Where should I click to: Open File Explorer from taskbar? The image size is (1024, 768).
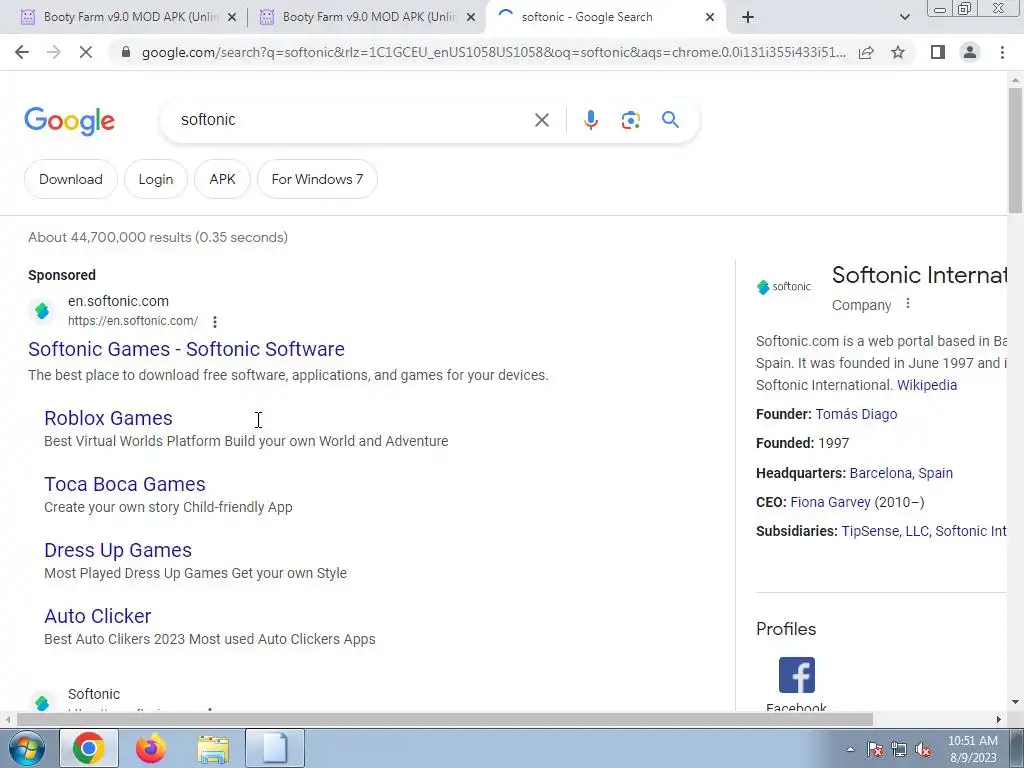[213, 748]
